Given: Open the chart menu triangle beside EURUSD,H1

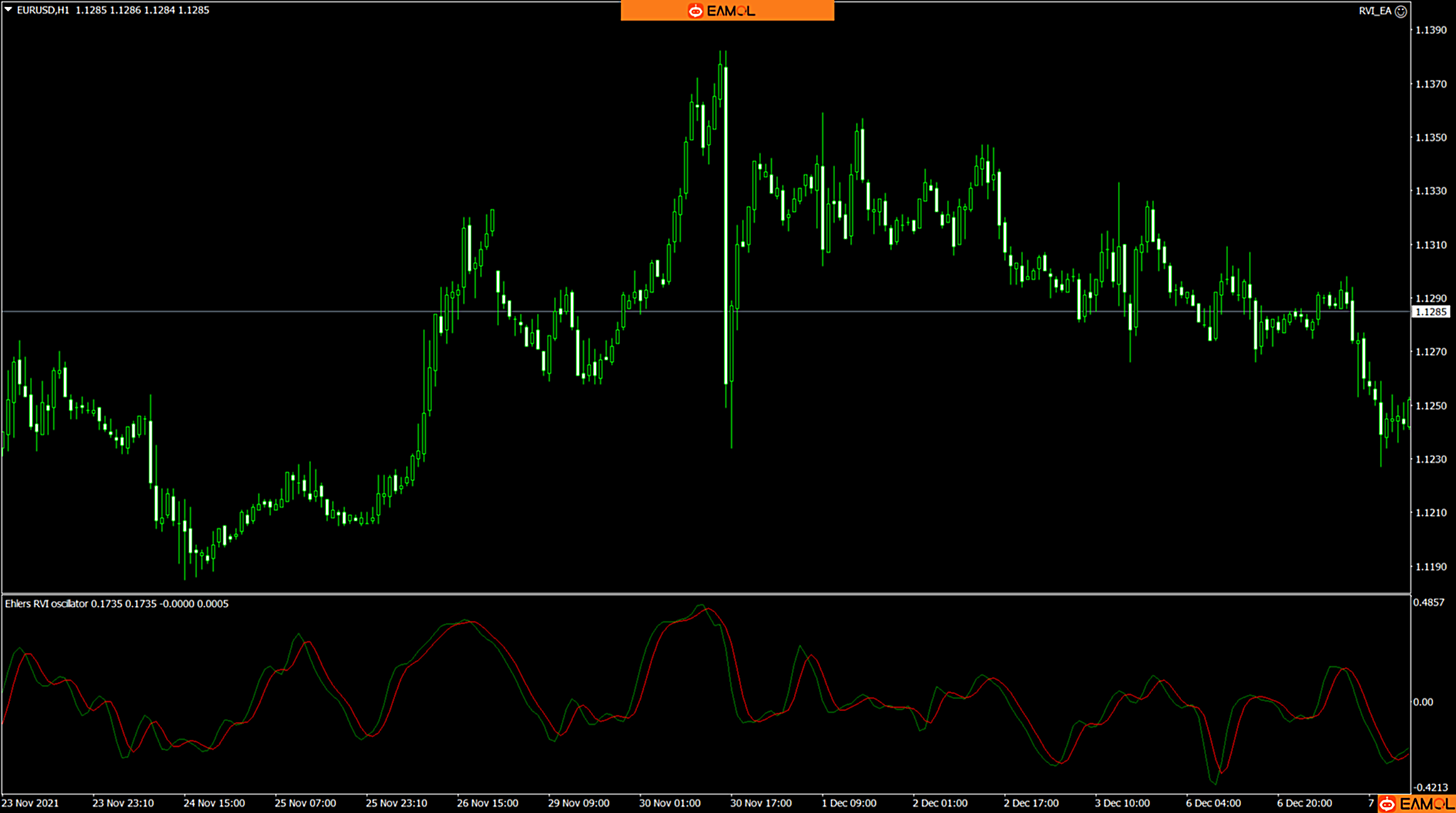Looking at the screenshot, I should [x=8, y=10].
